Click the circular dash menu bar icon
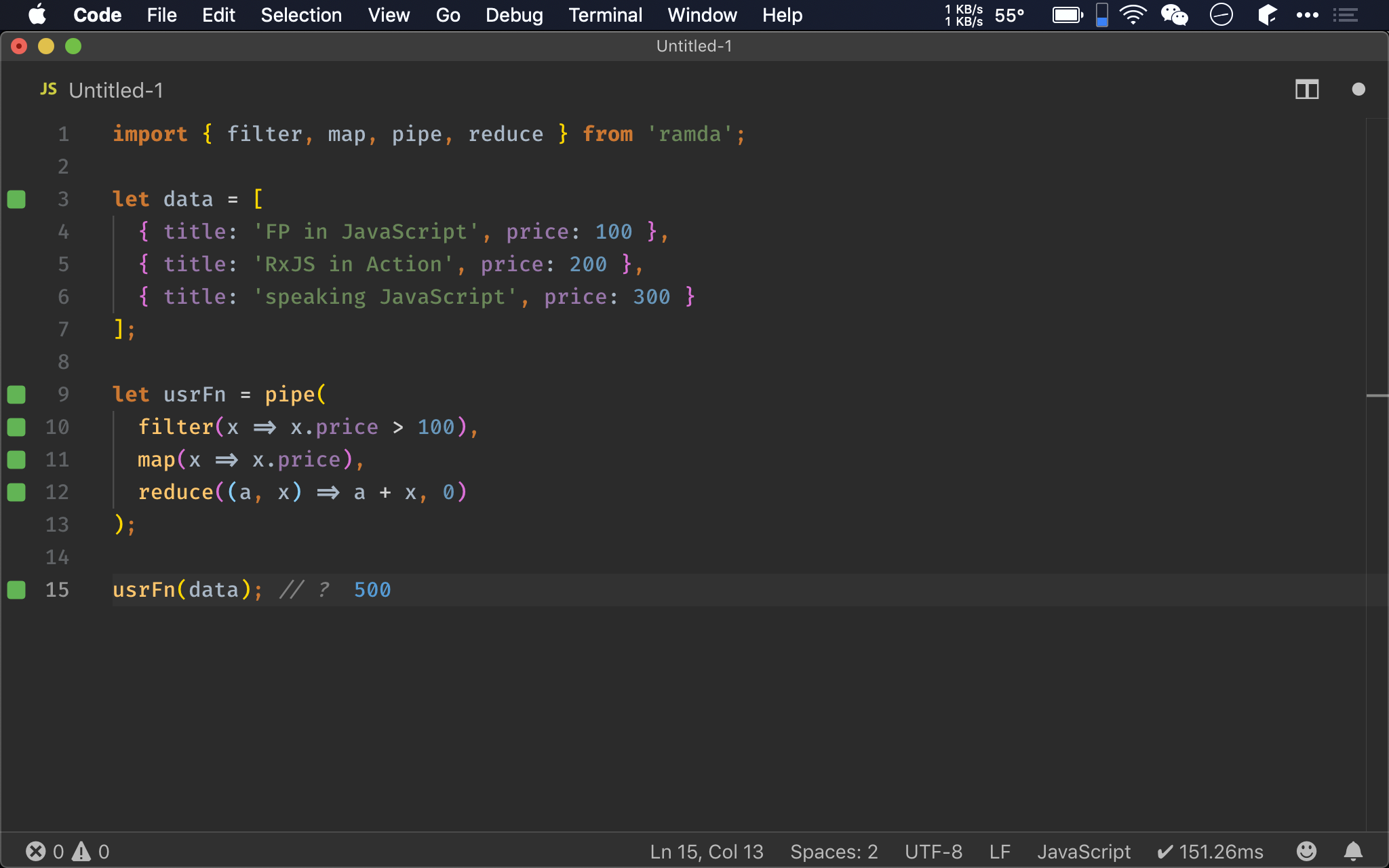 (1221, 15)
